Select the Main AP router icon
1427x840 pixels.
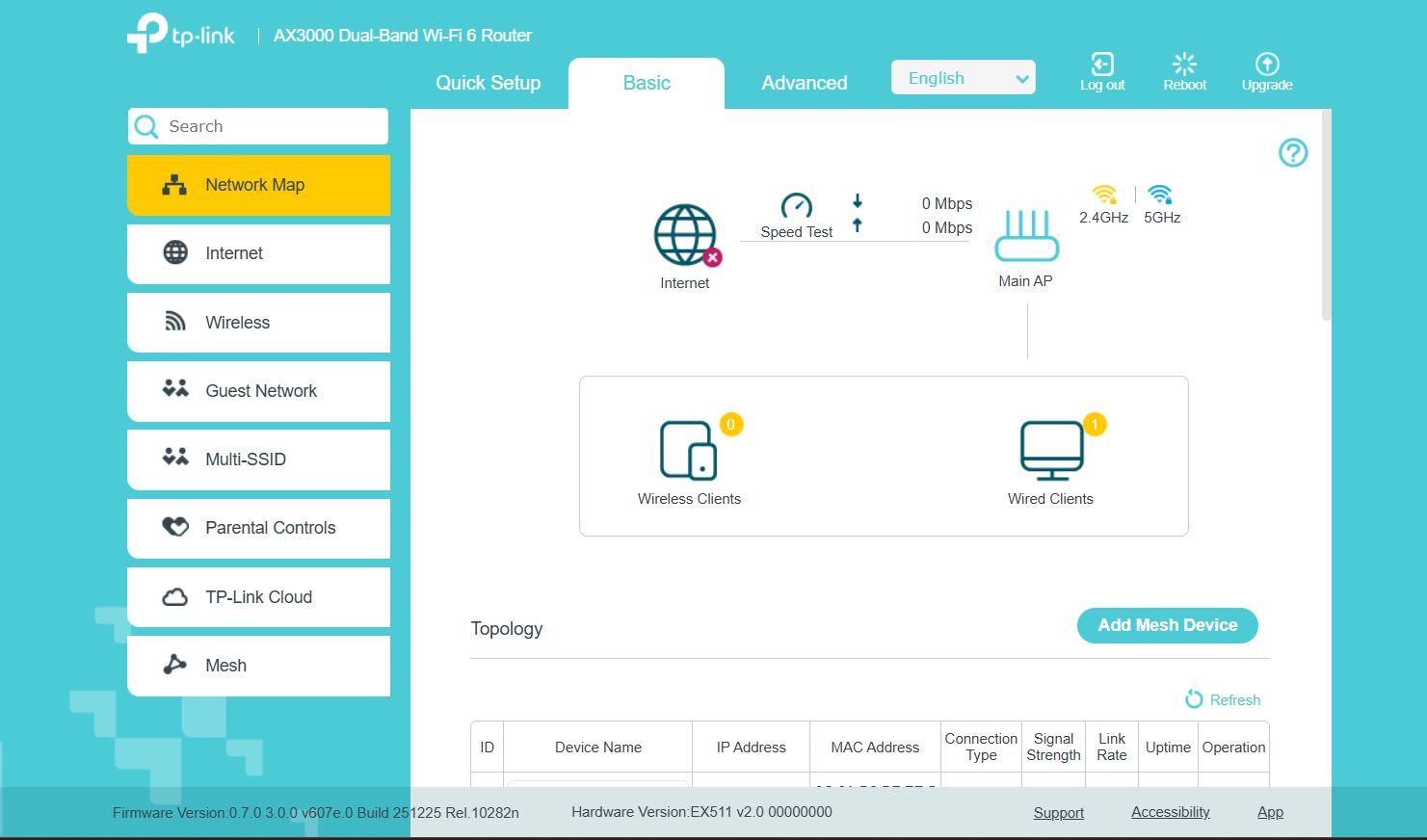tap(1026, 236)
